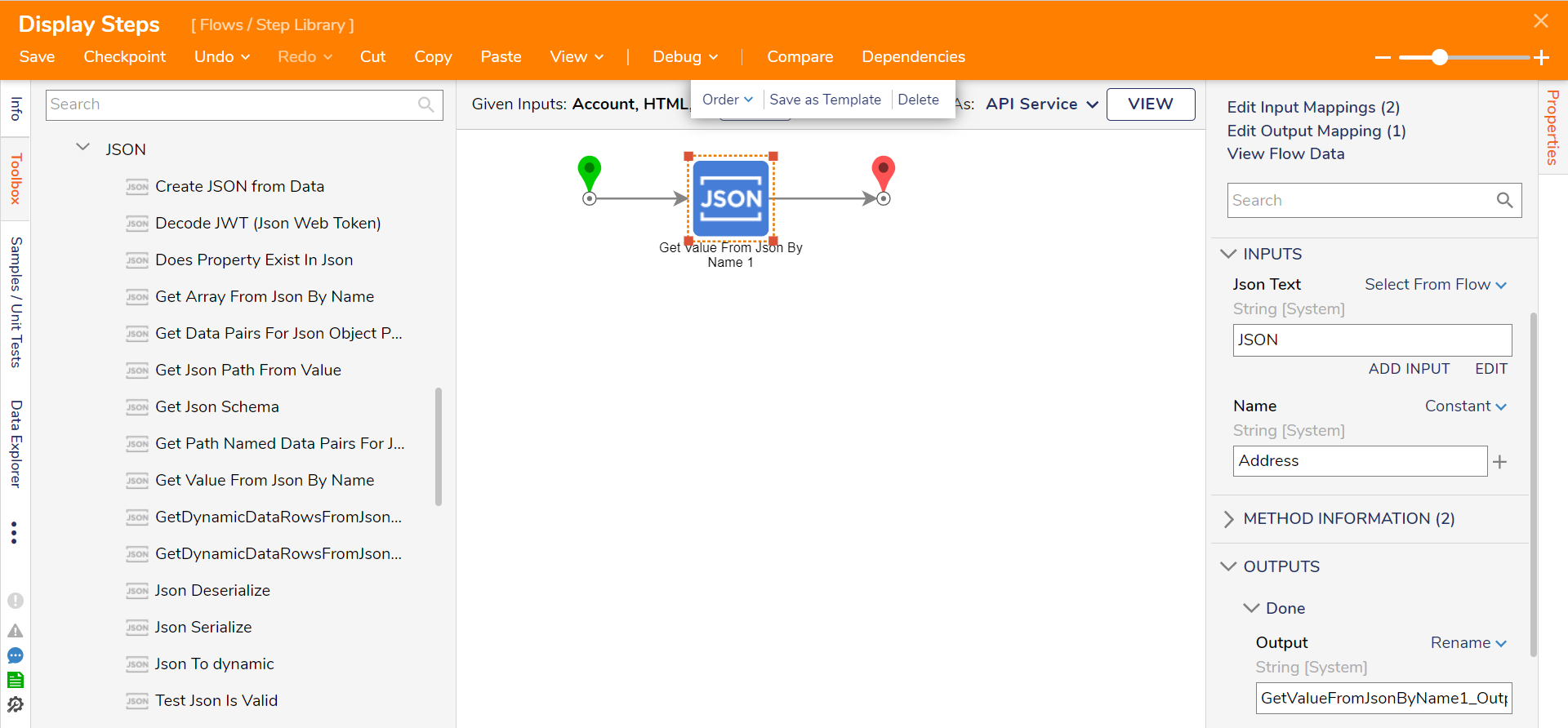
Task: Click the icon beside Create JSON from Data
Action: 137,187
